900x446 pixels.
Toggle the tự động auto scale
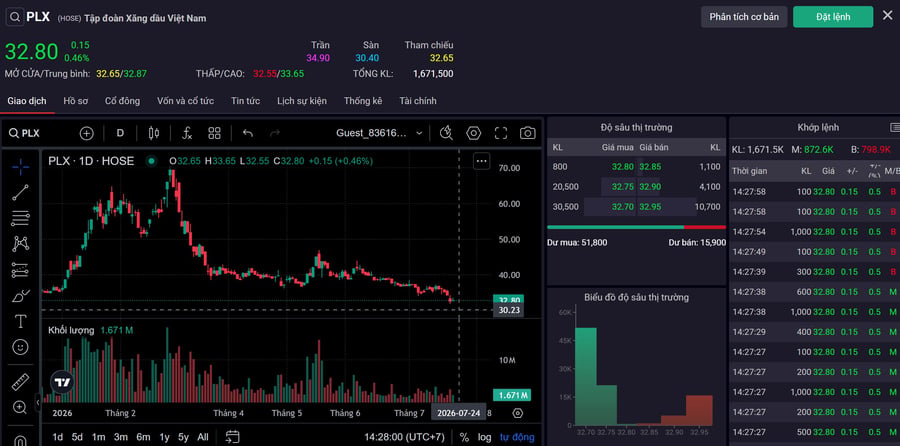[517, 437]
